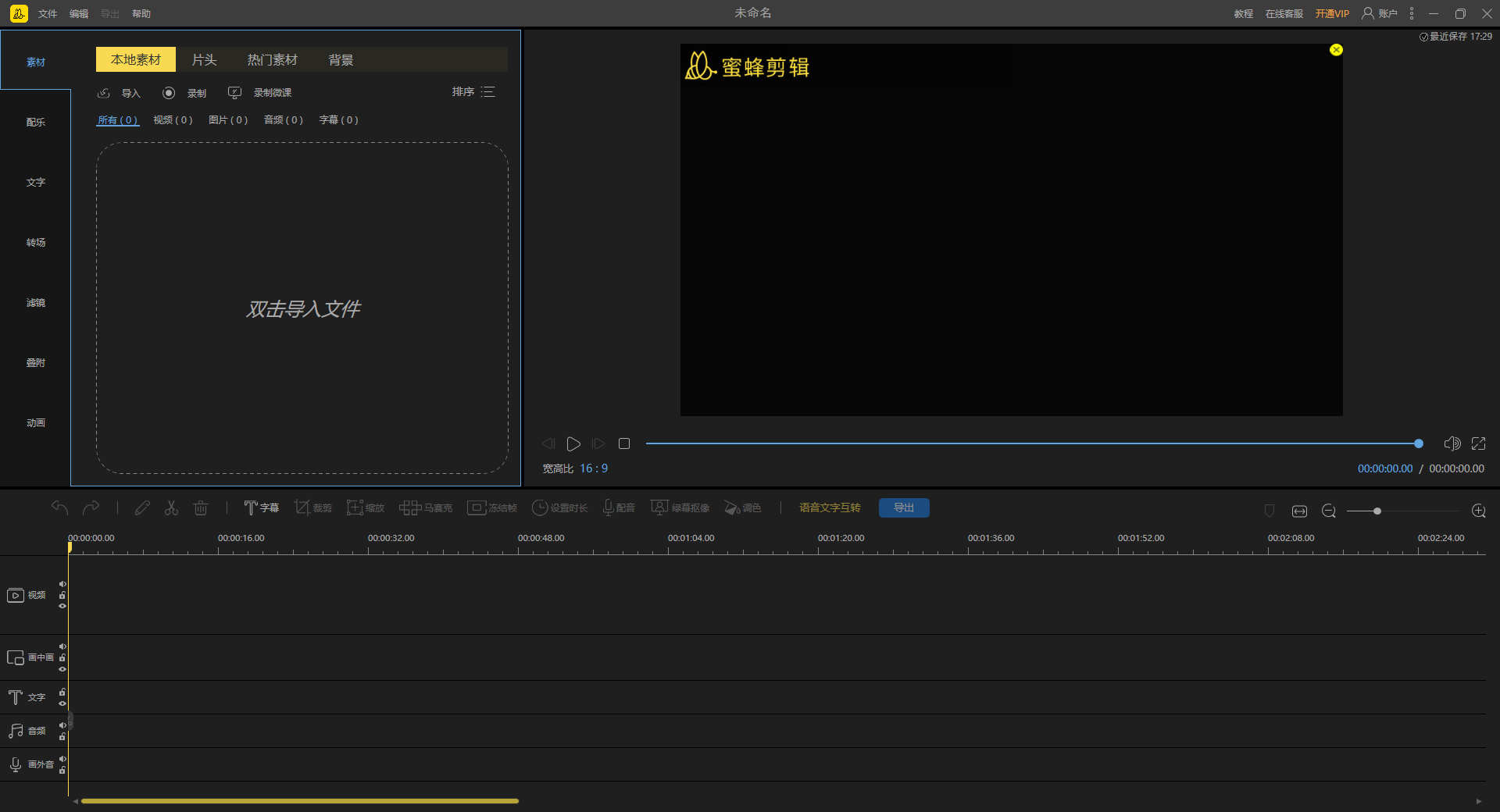Click the blue 导出 export button

coord(903,508)
